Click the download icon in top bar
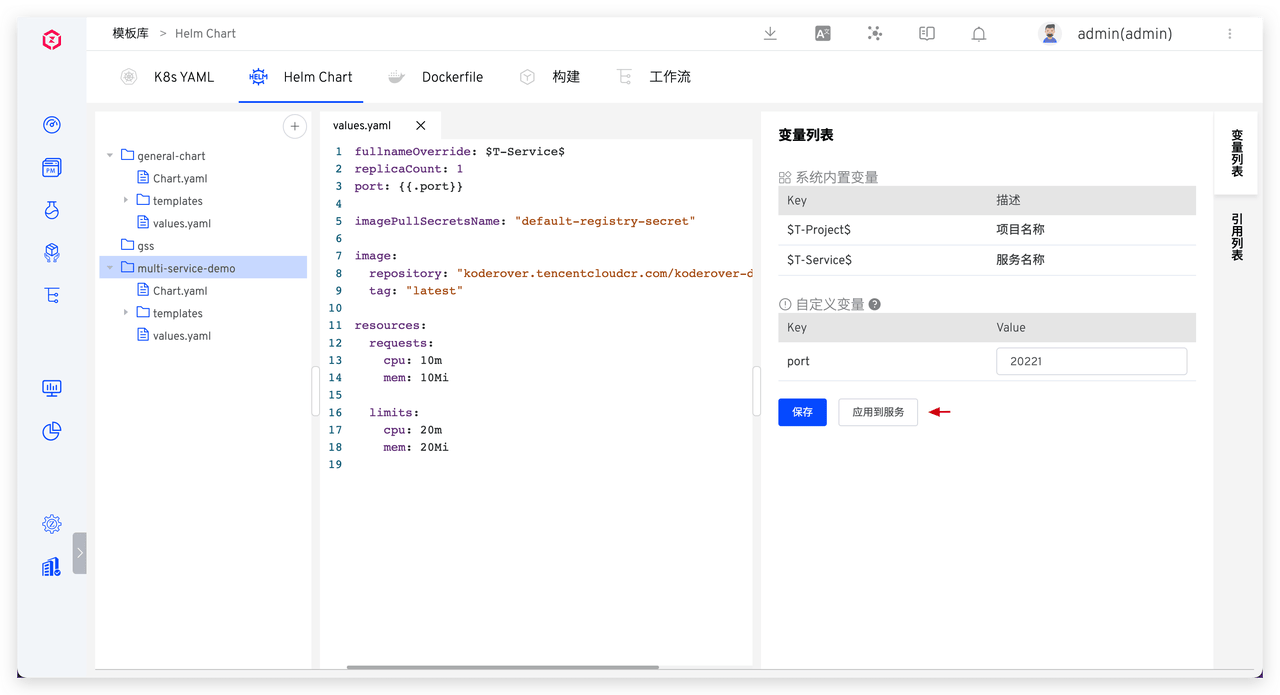The height and width of the screenshot is (695, 1280). click(770, 34)
